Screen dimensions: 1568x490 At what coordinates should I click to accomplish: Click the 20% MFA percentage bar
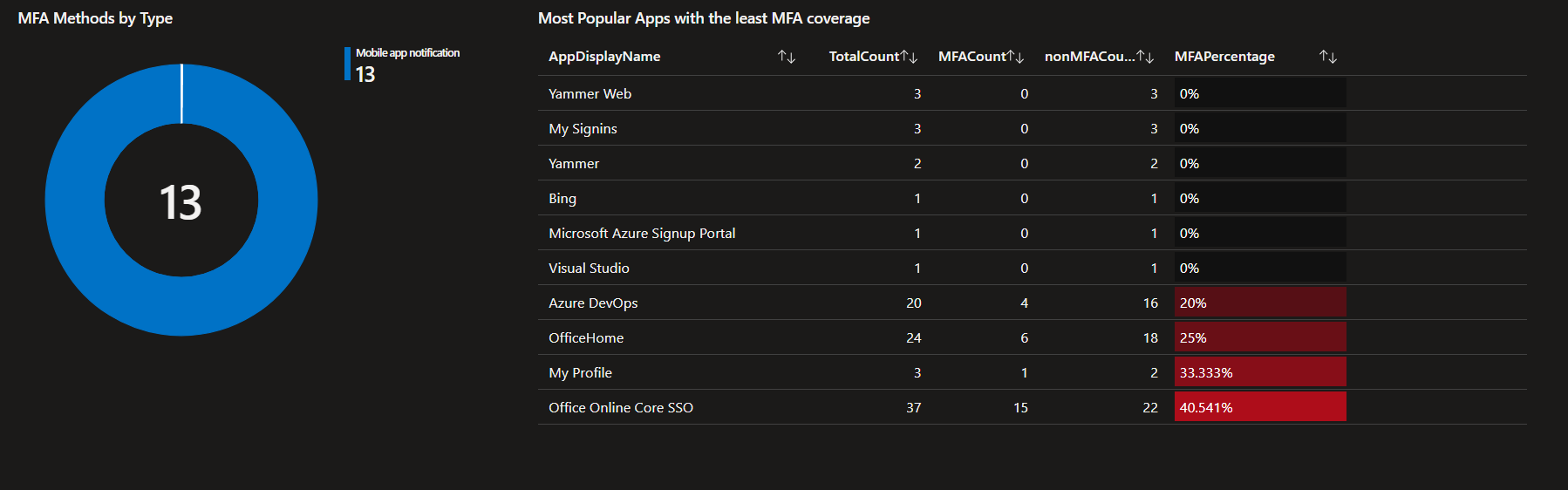(1260, 303)
